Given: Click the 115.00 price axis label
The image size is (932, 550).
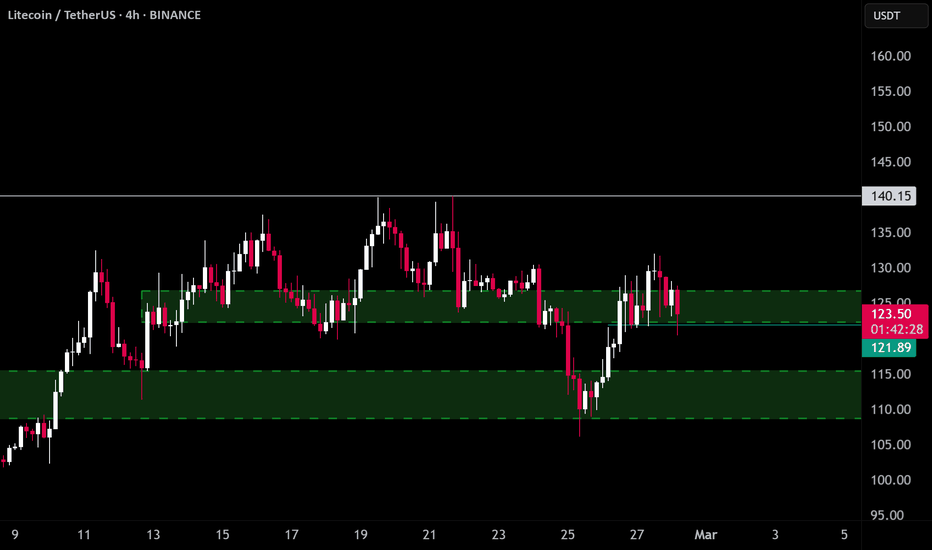Looking at the screenshot, I should pyautogui.click(x=890, y=374).
